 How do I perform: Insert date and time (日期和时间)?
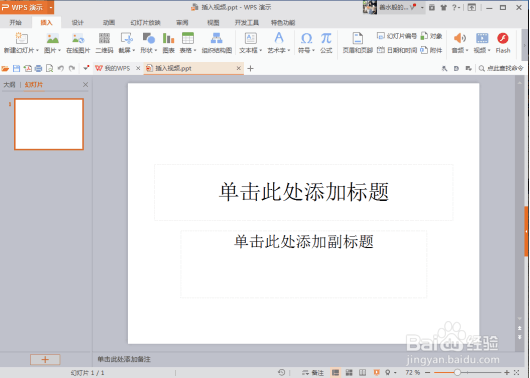397,50
